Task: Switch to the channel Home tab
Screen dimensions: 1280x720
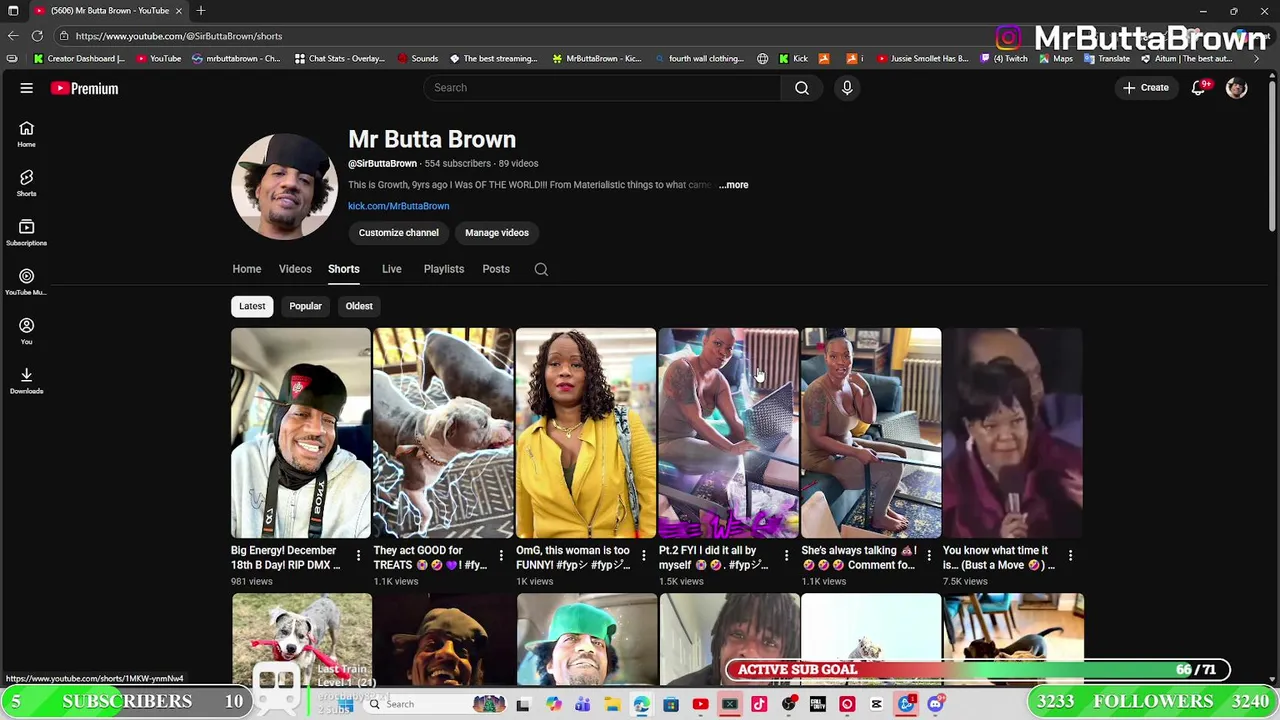Action: [246, 269]
